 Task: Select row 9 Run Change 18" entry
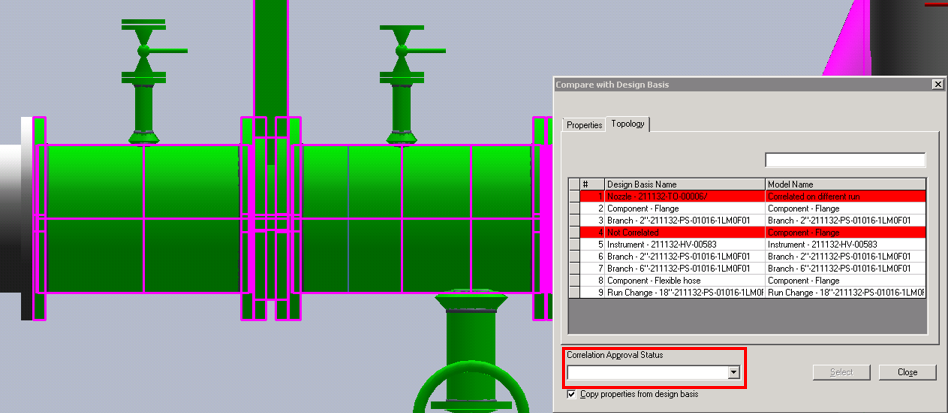(684, 293)
